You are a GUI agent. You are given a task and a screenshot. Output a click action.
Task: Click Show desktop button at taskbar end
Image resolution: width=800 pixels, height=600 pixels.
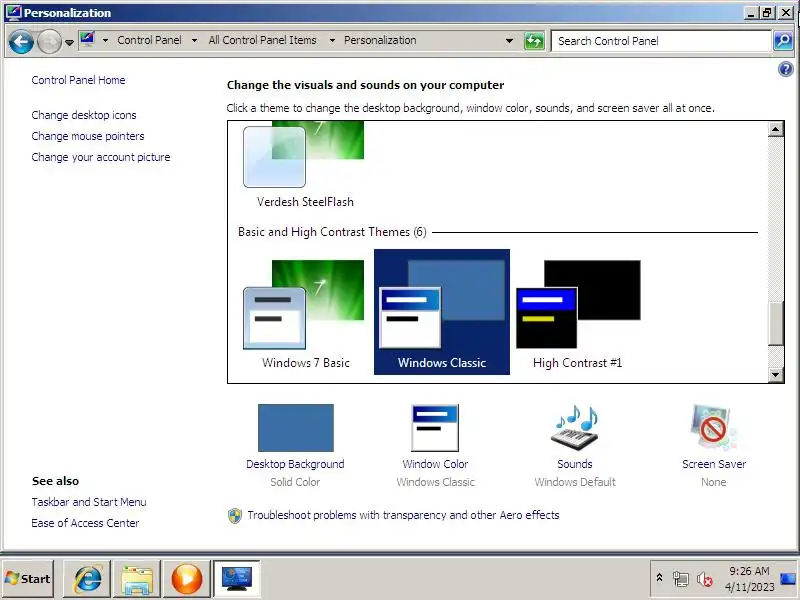[x=788, y=579]
